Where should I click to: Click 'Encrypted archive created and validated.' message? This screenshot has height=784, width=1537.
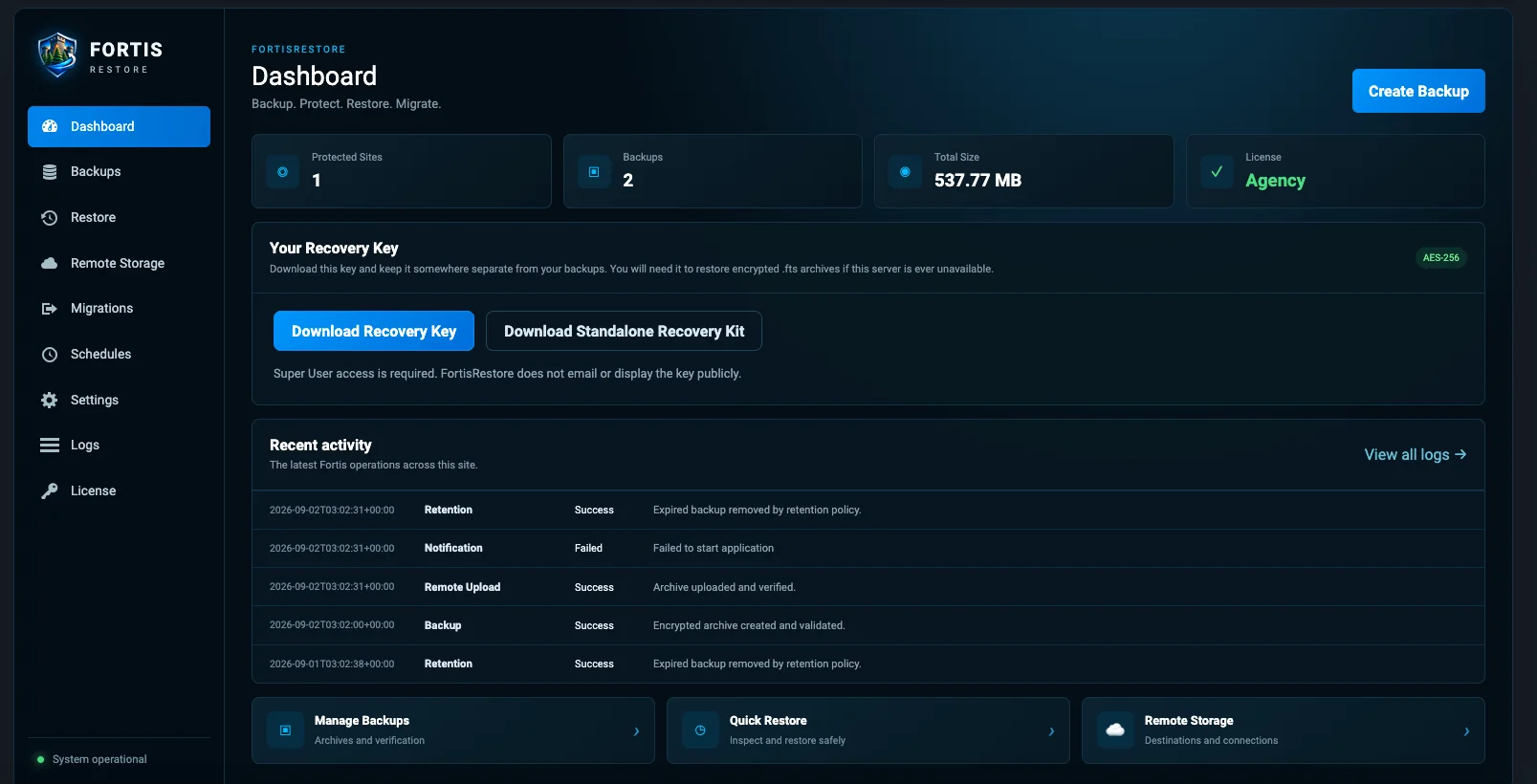point(749,625)
